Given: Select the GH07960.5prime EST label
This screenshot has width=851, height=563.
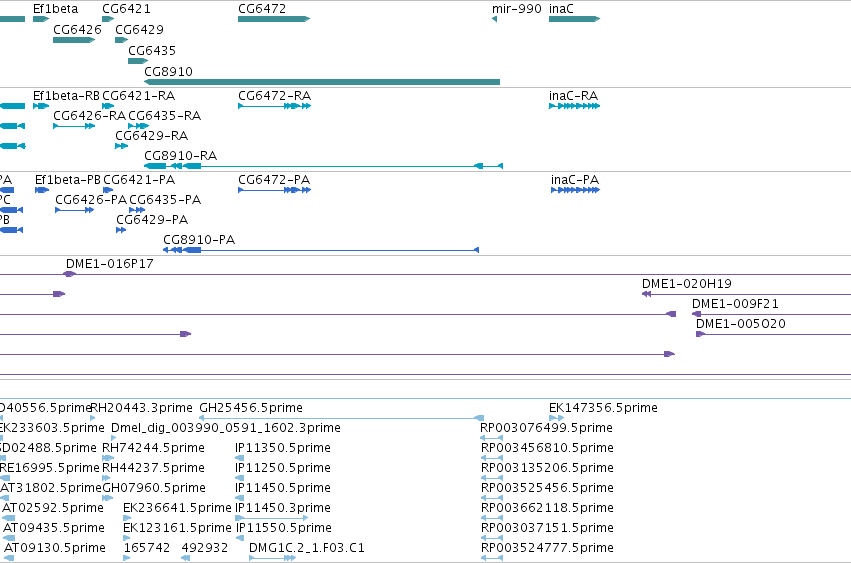Looking at the screenshot, I should click(x=154, y=488).
